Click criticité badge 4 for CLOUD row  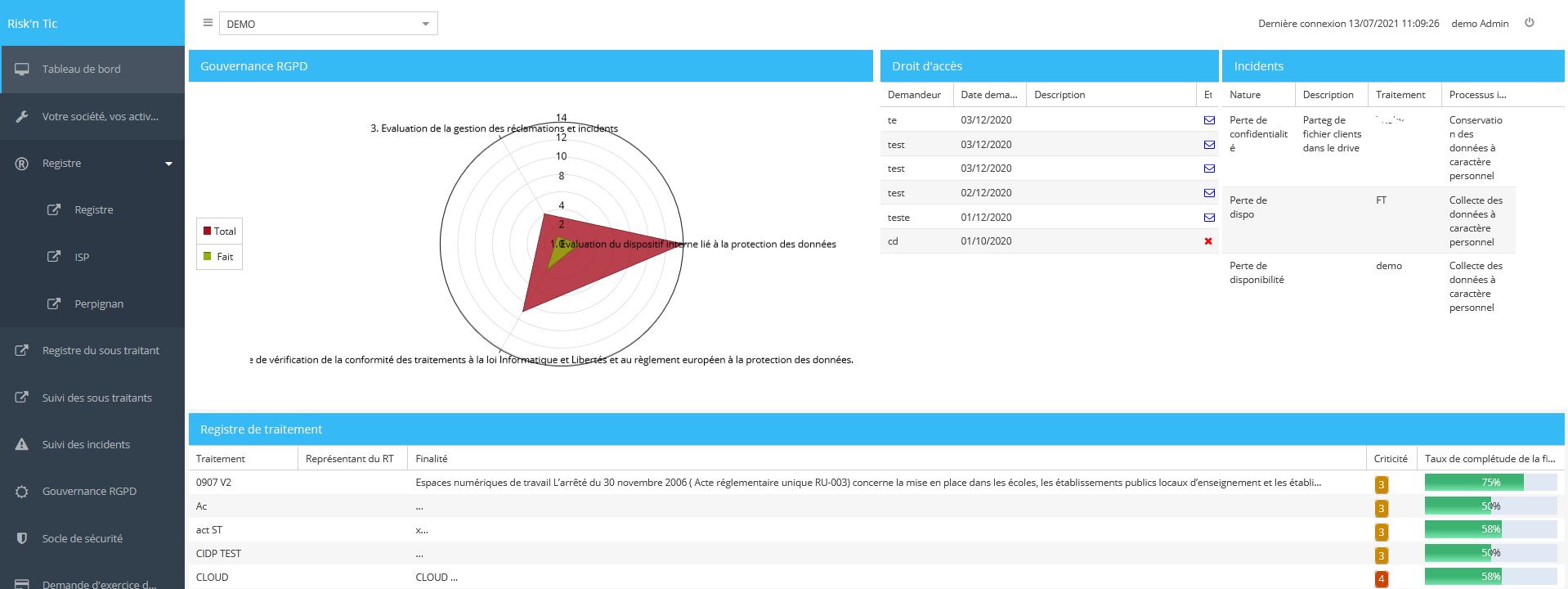[x=1381, y=579]
